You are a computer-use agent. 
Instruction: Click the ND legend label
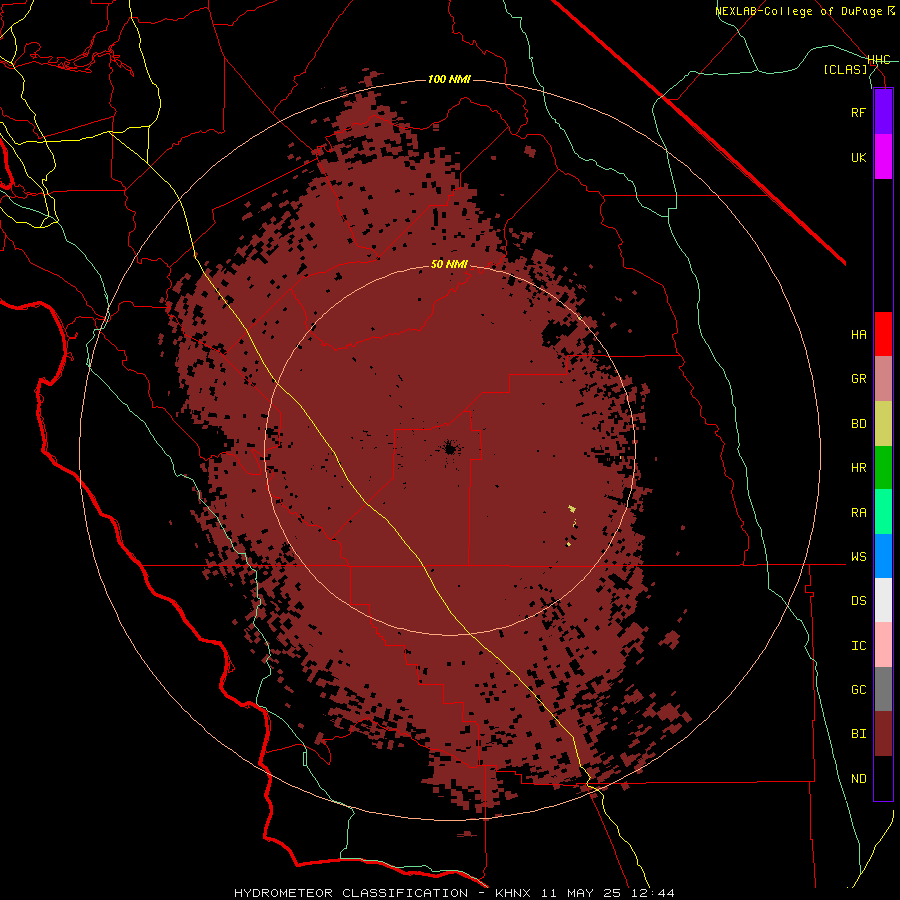pos(858,779)
